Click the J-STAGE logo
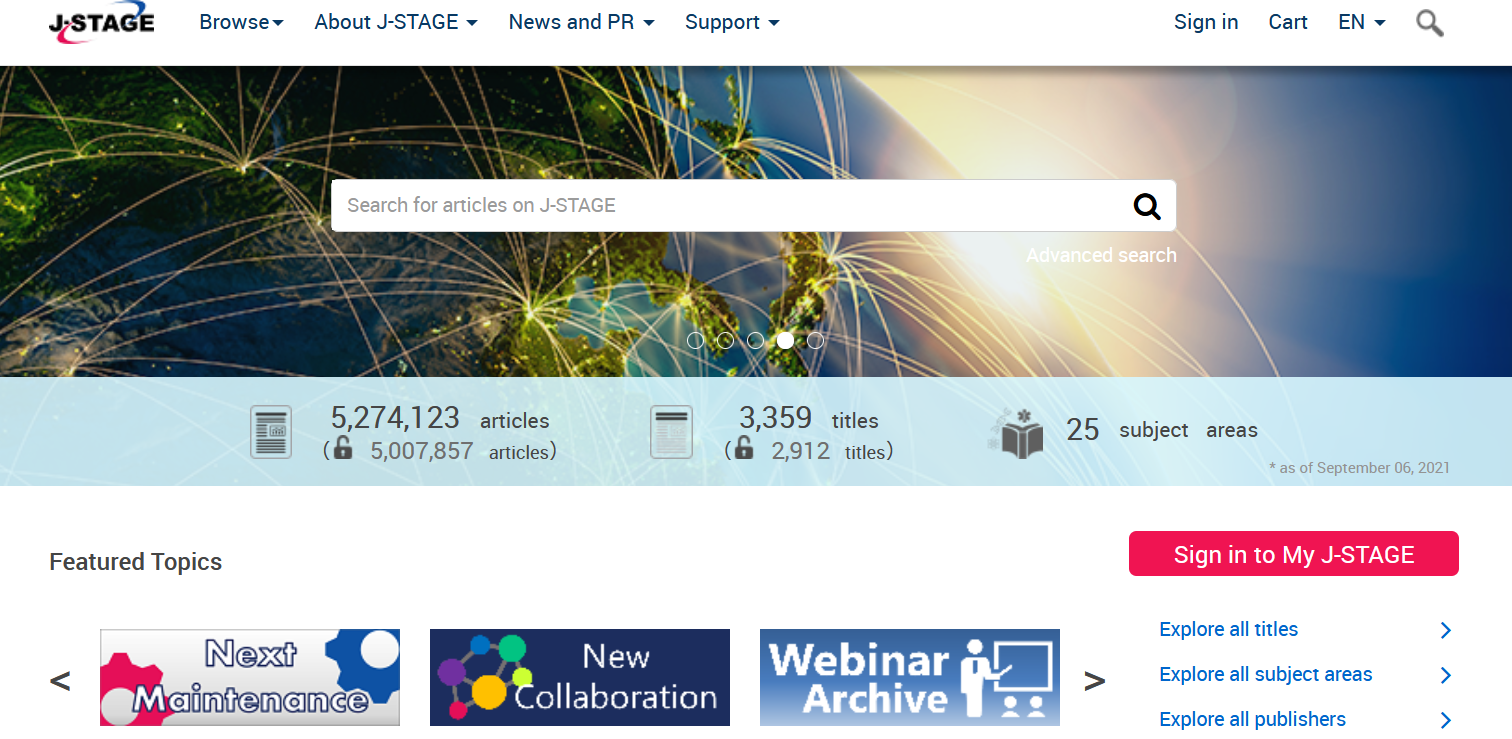The width and height of the screenshot is (1512, 739). click(x=101, y=23)
